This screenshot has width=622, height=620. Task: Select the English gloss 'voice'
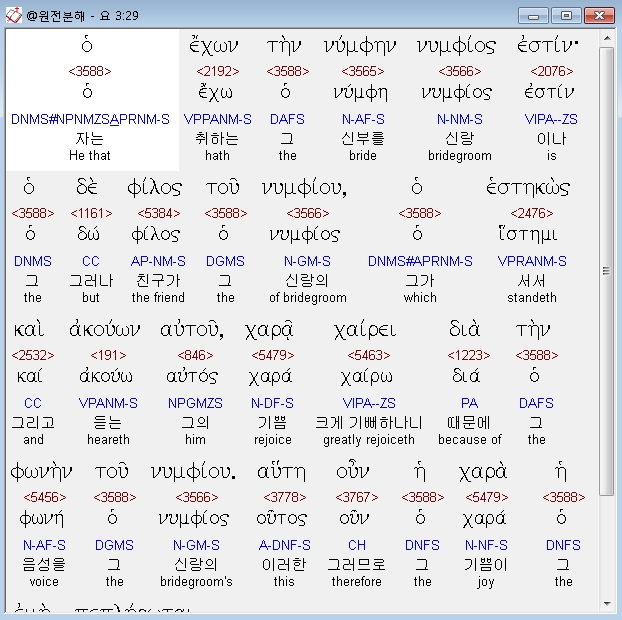point(44,582)
